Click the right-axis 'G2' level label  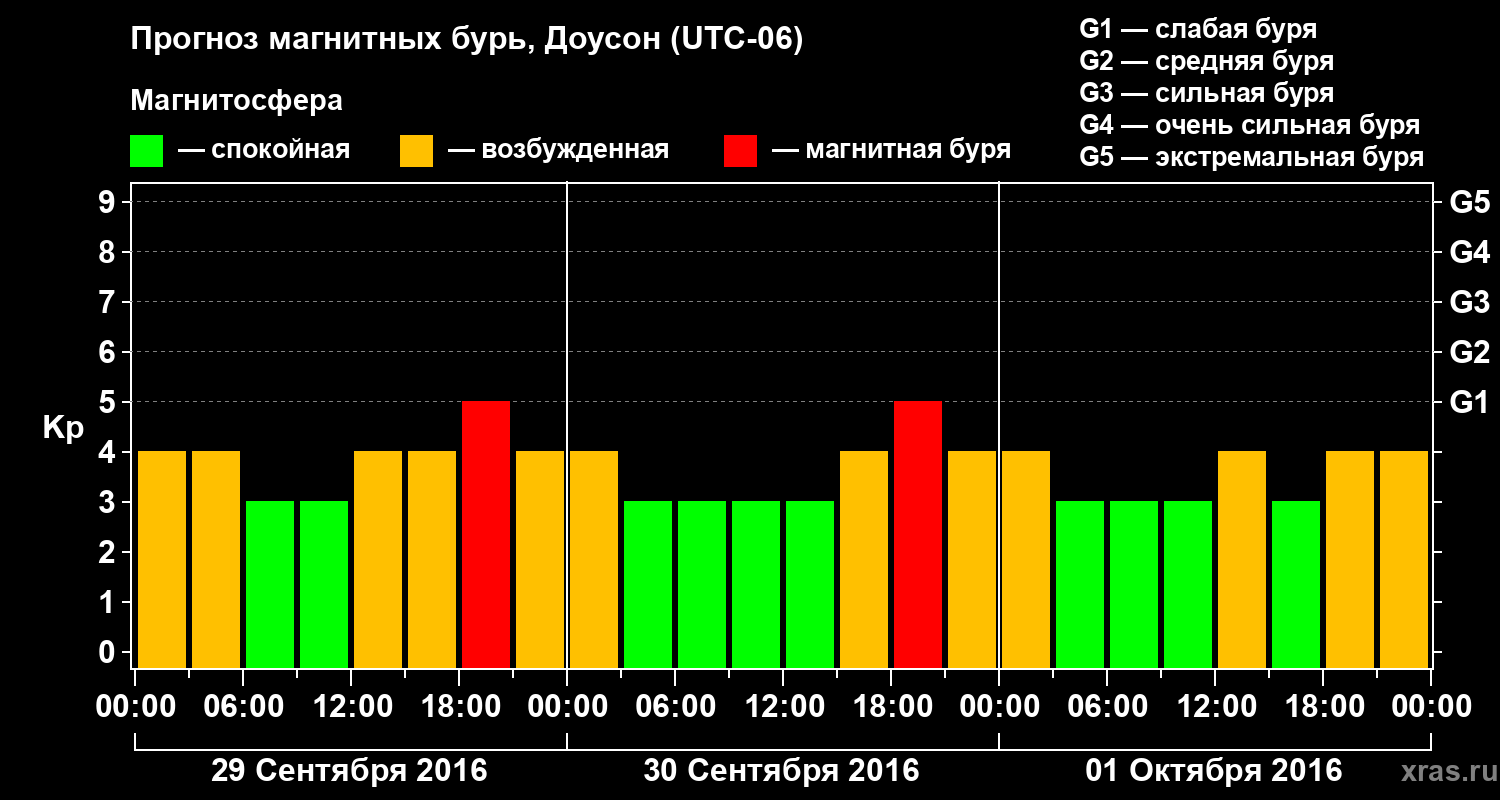[x=1469, y=352]
